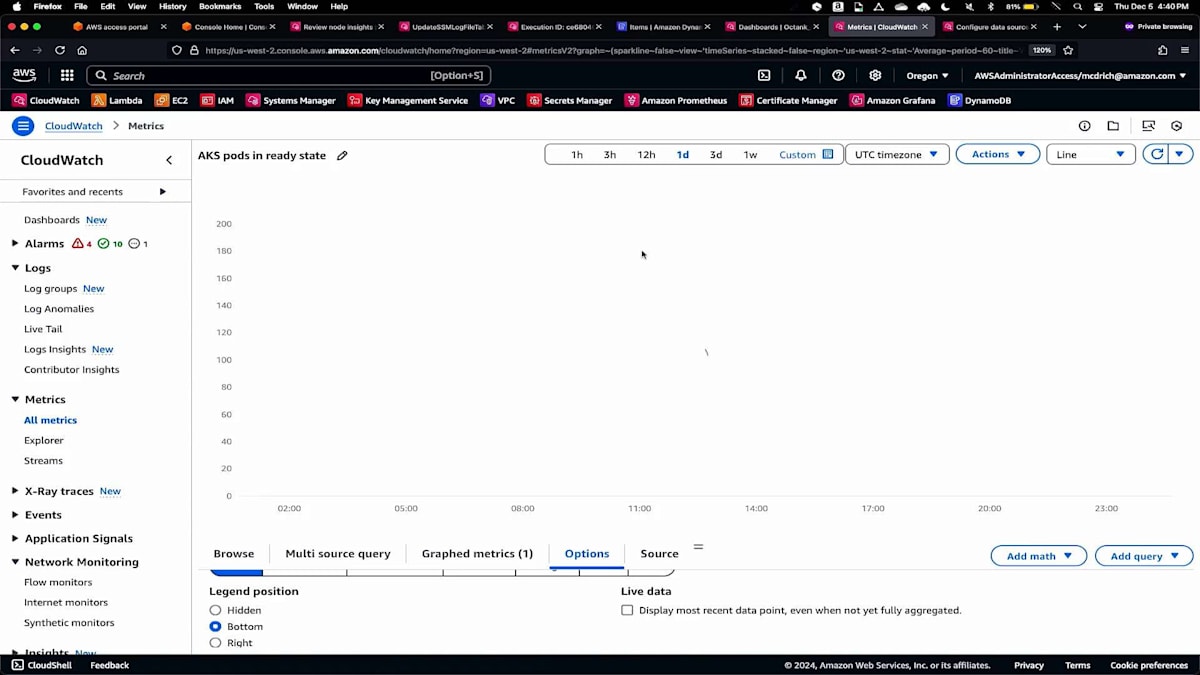Open the Bookmarks menu in macOS menu bar
Screen dimensions: 1200x675
tap(220, 6)
